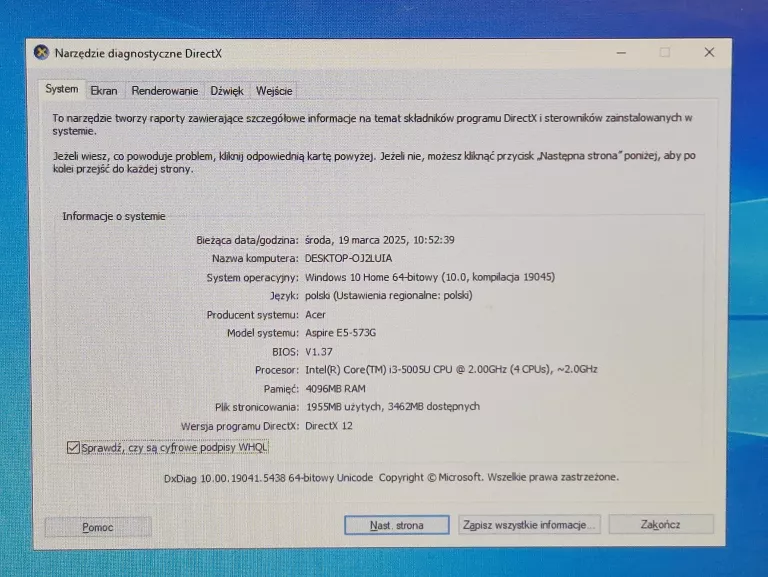
Task: Go to the next page with Nast. strona
Action: pyautogui.click(x=397, y=525)
